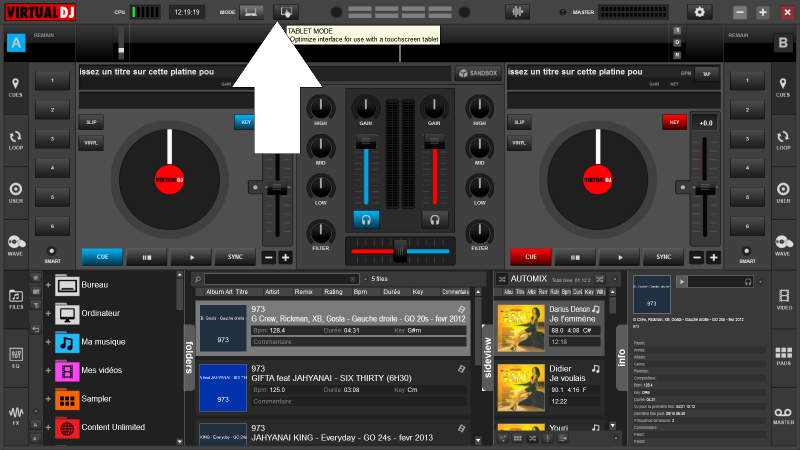Open the MASTER recording panel
The width and height of the screenshot is (800, 450).
coord(783,416)
